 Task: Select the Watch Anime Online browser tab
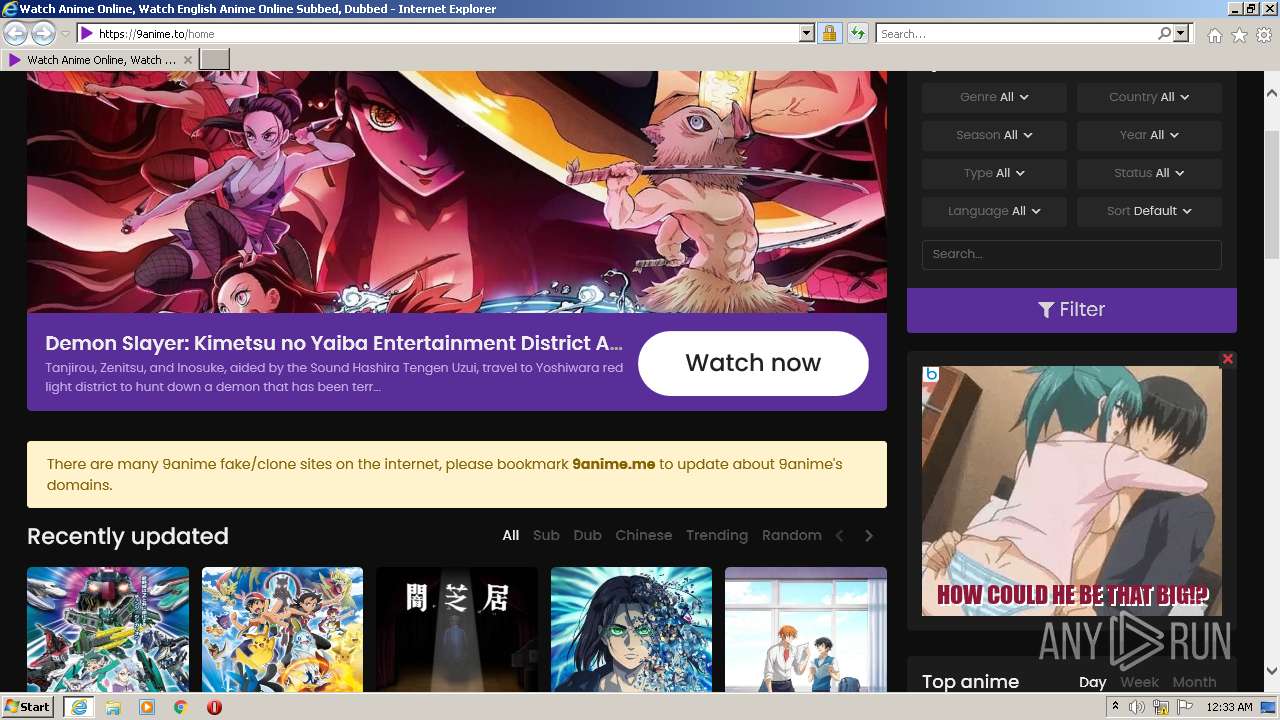pos(100,60)
